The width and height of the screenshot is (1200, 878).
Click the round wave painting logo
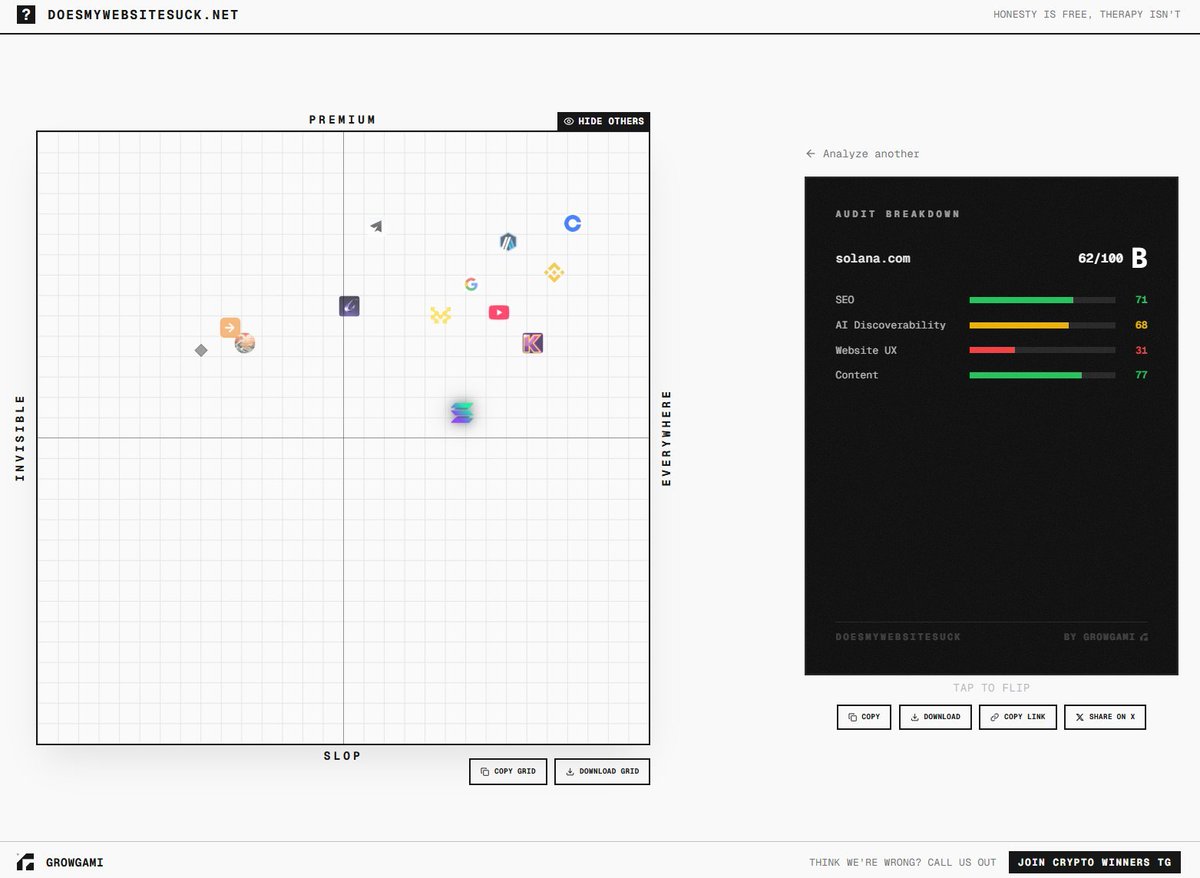245,343
